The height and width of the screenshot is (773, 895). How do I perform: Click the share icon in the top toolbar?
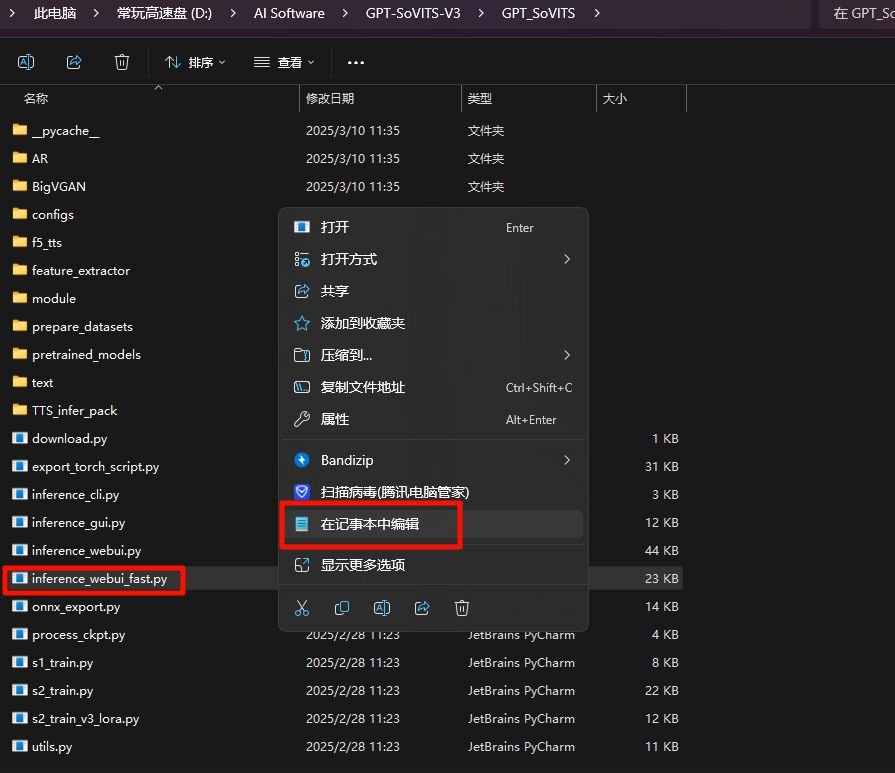click(x=74, y=62)
